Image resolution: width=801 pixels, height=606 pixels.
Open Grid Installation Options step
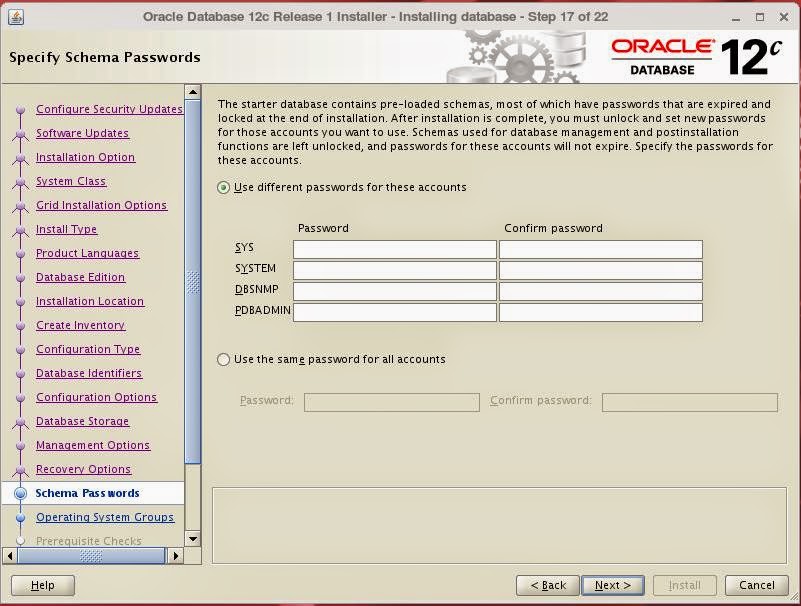101,205
